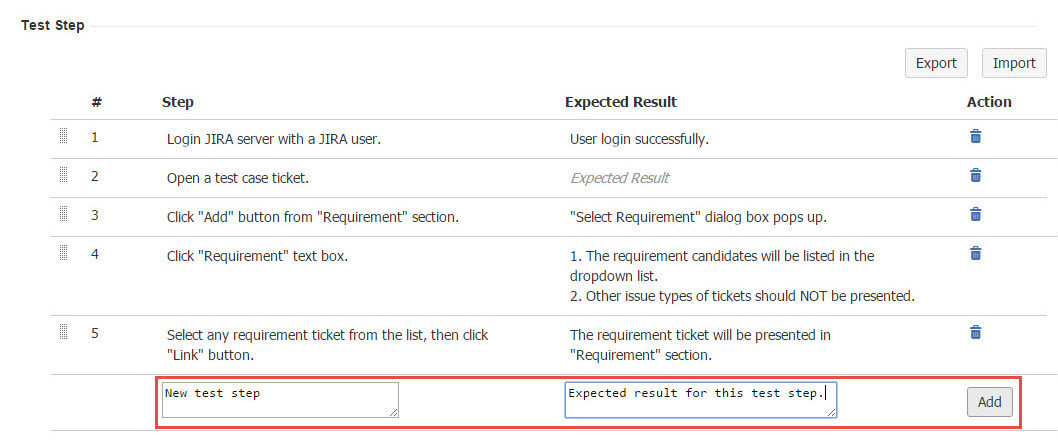This screenshot has width=1058, height=448.
Task: Click the drag grip on step 4
Action: [x=64, y=253]
